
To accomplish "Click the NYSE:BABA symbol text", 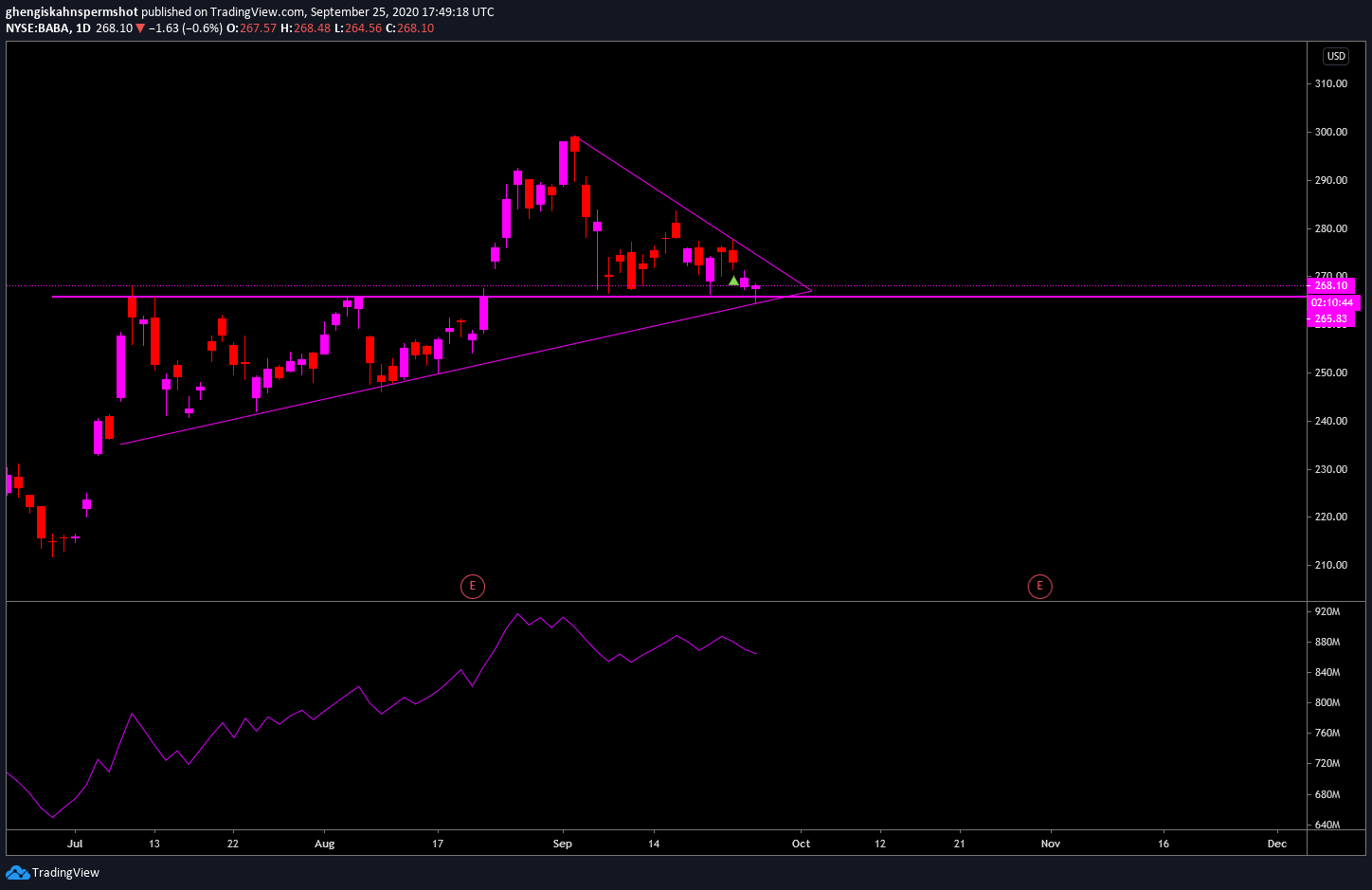I will pos(37,28).
